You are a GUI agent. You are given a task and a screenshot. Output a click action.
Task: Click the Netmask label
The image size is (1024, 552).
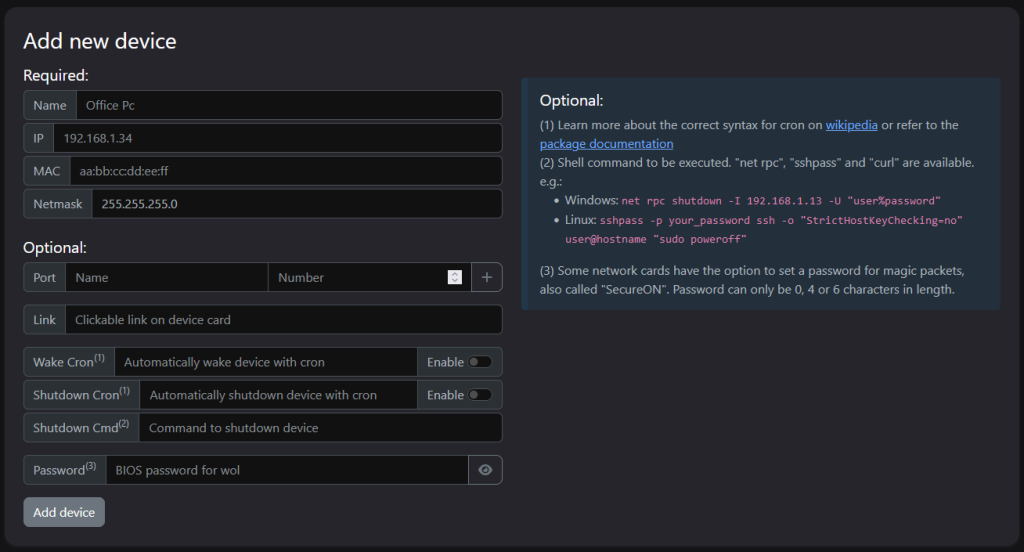(x=57, y=203)
